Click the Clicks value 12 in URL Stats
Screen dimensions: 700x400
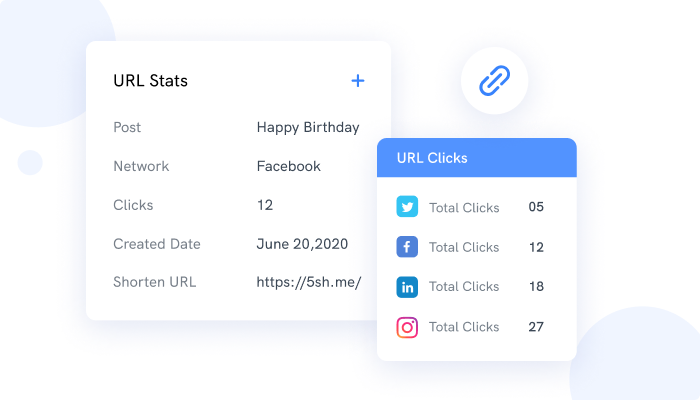point(265,205)
